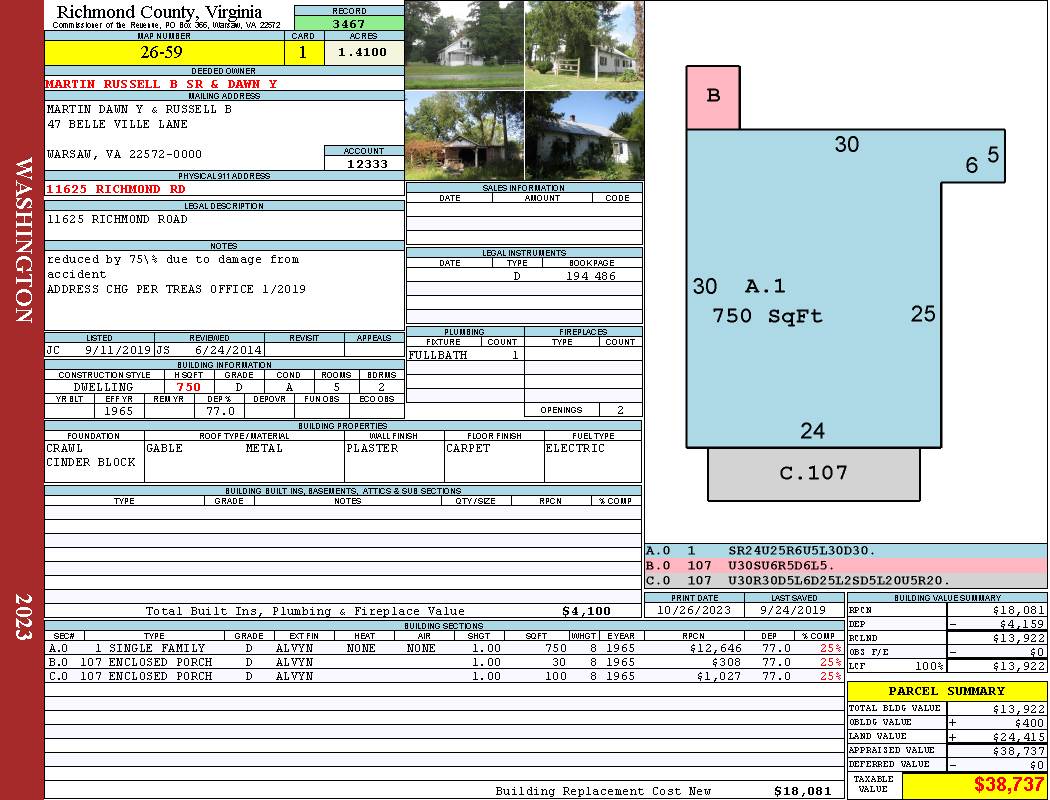
Task: Select building section row C.0 ENCLOSED PORCH
Action: click(445, 676)
